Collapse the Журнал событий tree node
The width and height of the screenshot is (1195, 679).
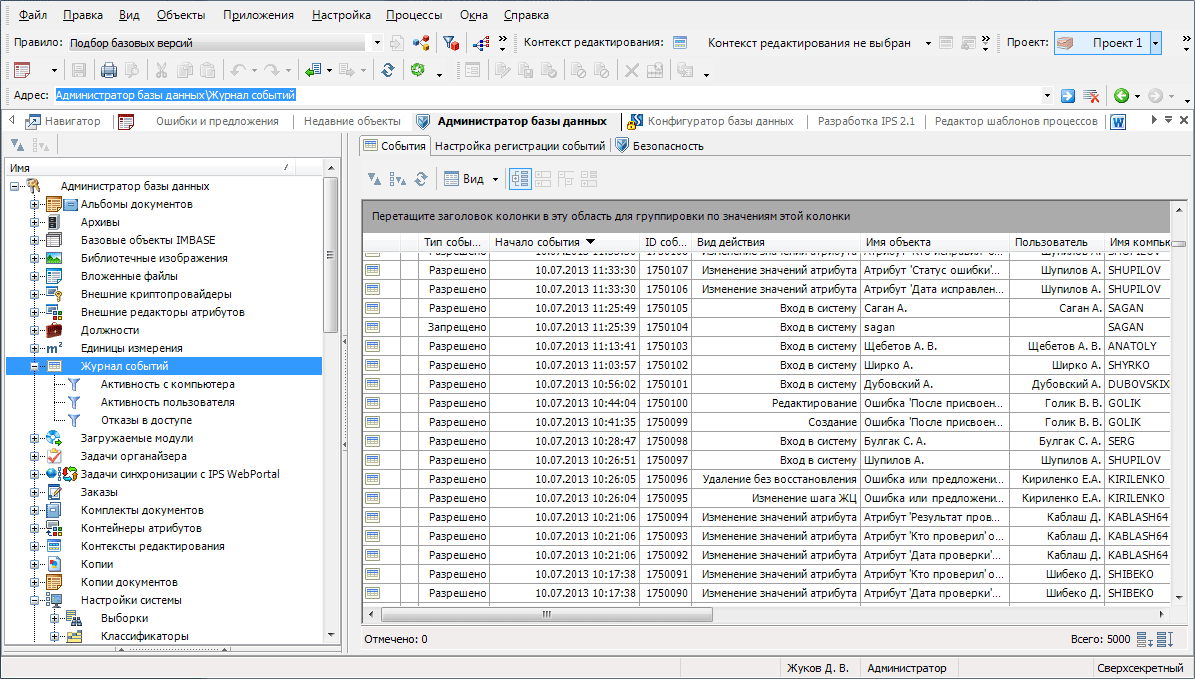click(x=34, y=367)
